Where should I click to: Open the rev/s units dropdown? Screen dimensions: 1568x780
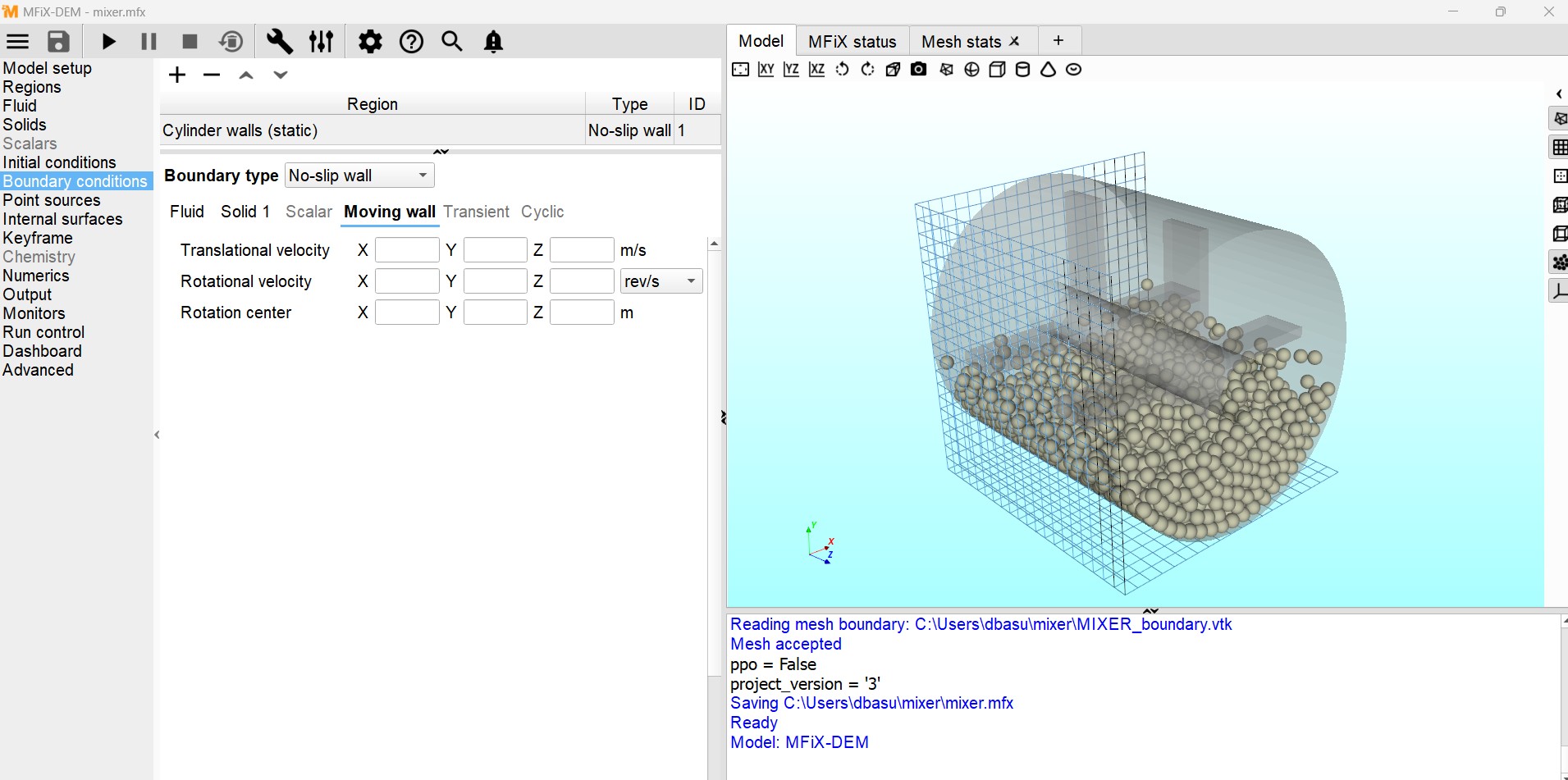click(661, 281)
